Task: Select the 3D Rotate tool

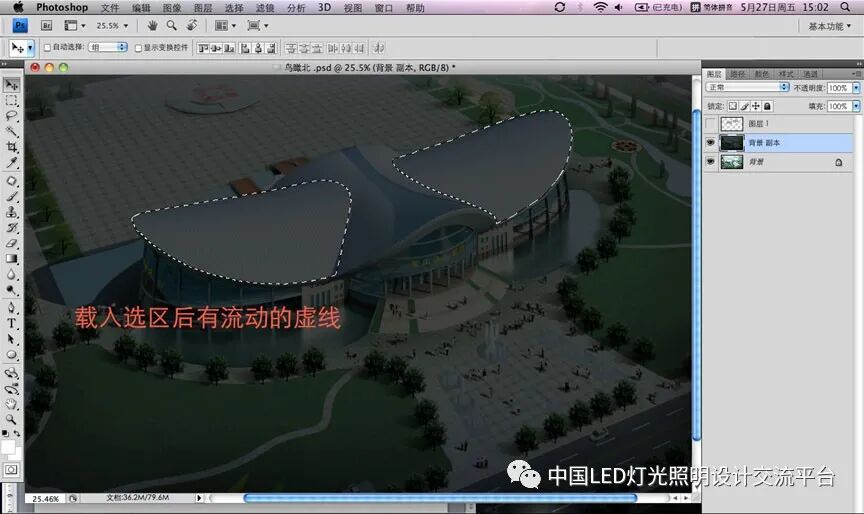Action: 12,373
